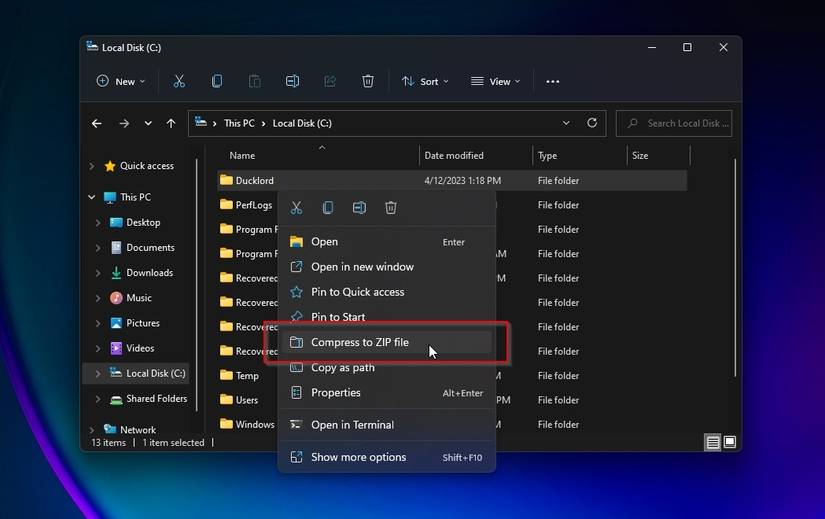Screen dimensions: 825x519
Task: Sort by Name column header
Action: pyautogui.click(x=242, y=155)
